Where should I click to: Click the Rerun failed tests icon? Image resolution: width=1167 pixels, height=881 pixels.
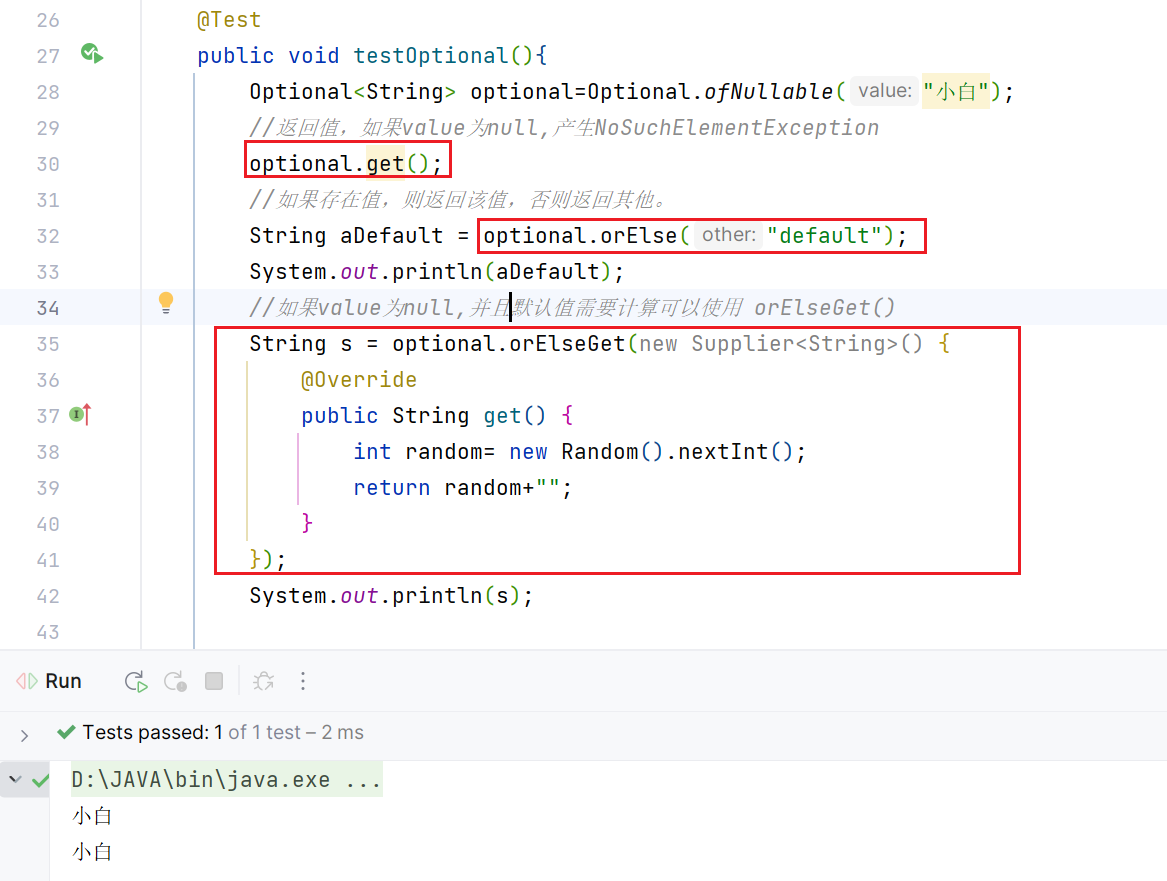(176, 682)
